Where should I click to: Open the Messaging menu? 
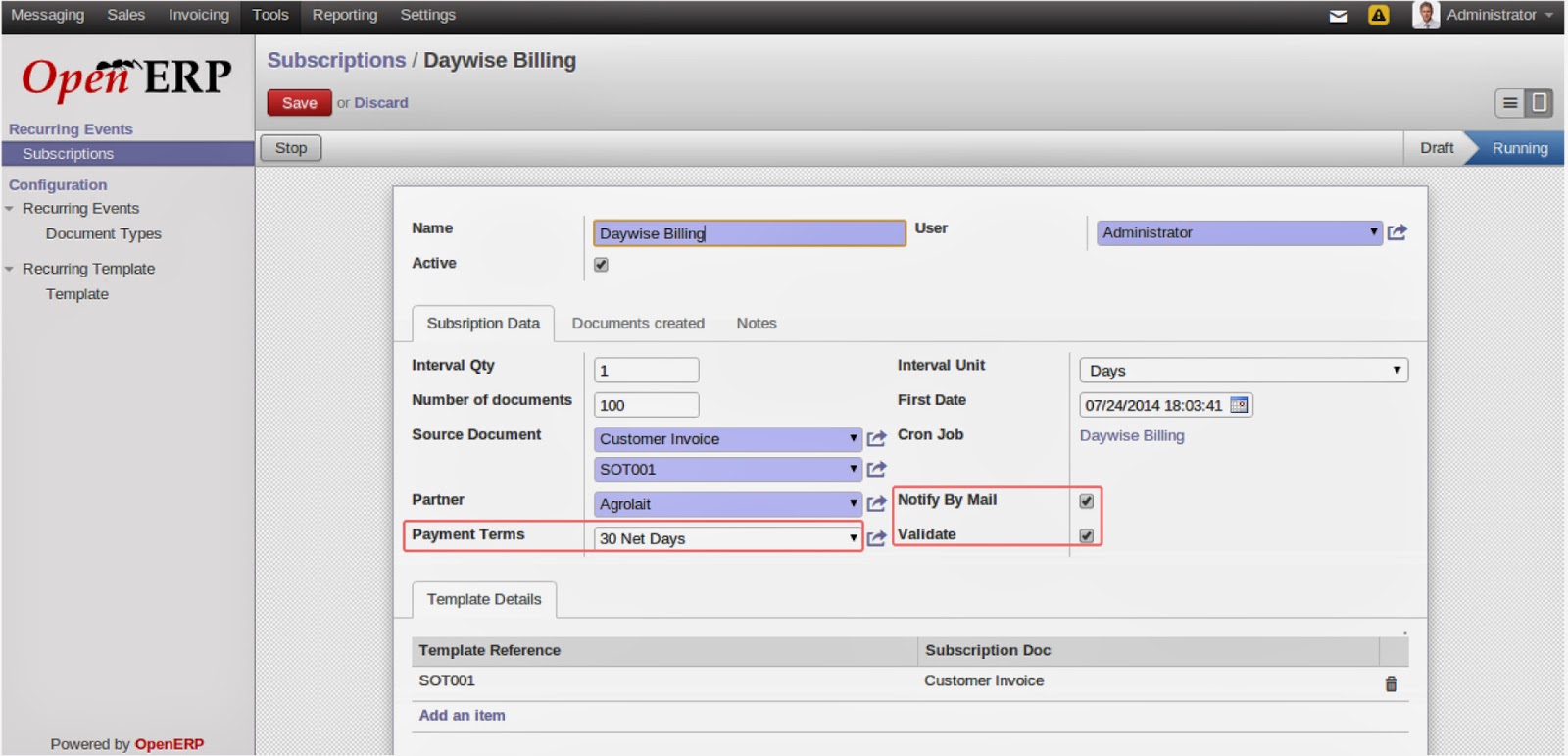click(x=47, y=15)
